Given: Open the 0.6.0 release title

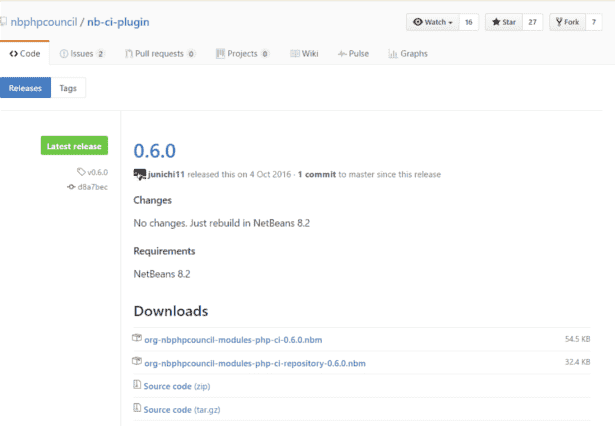Looking at the screenshot, I should [155, 151].
